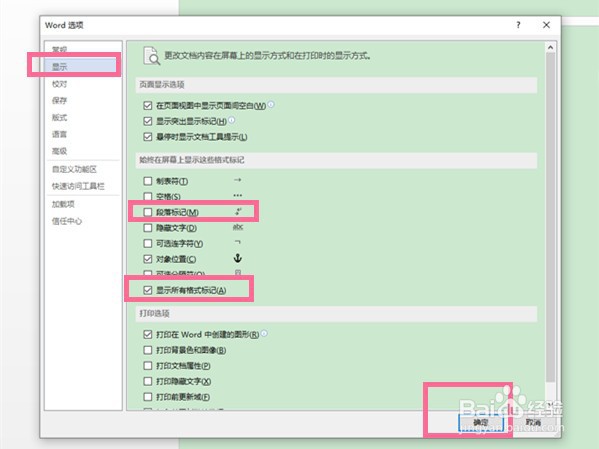Enable the 可选连字符 checkbox
Image resolution: width=599 pixels, height=449 pixels.
(x=148, y=243)
